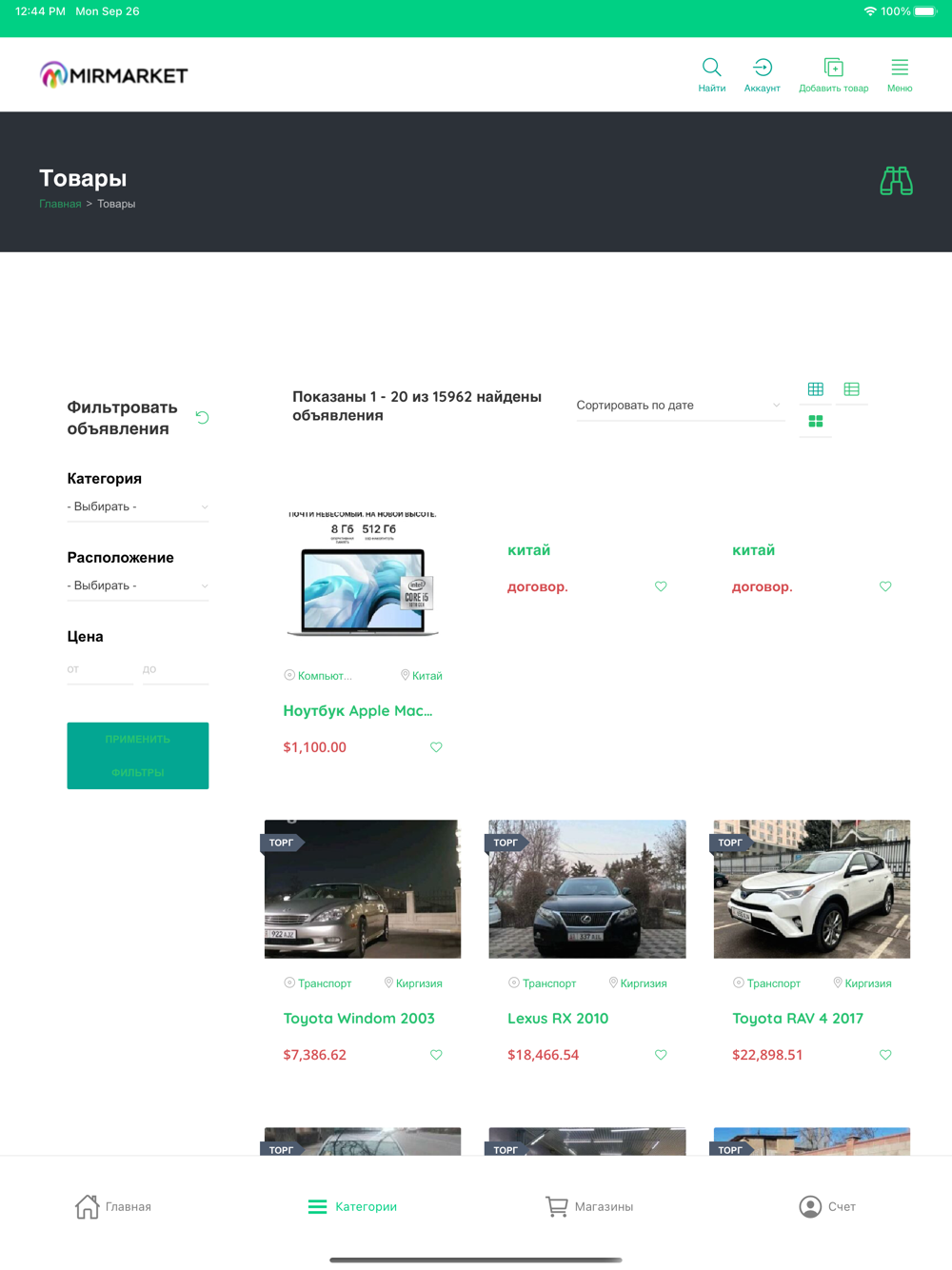952x1270 pixels.
Task: Click the white Toyota RAV 4 photo
Action: click(x=812, y=889)
